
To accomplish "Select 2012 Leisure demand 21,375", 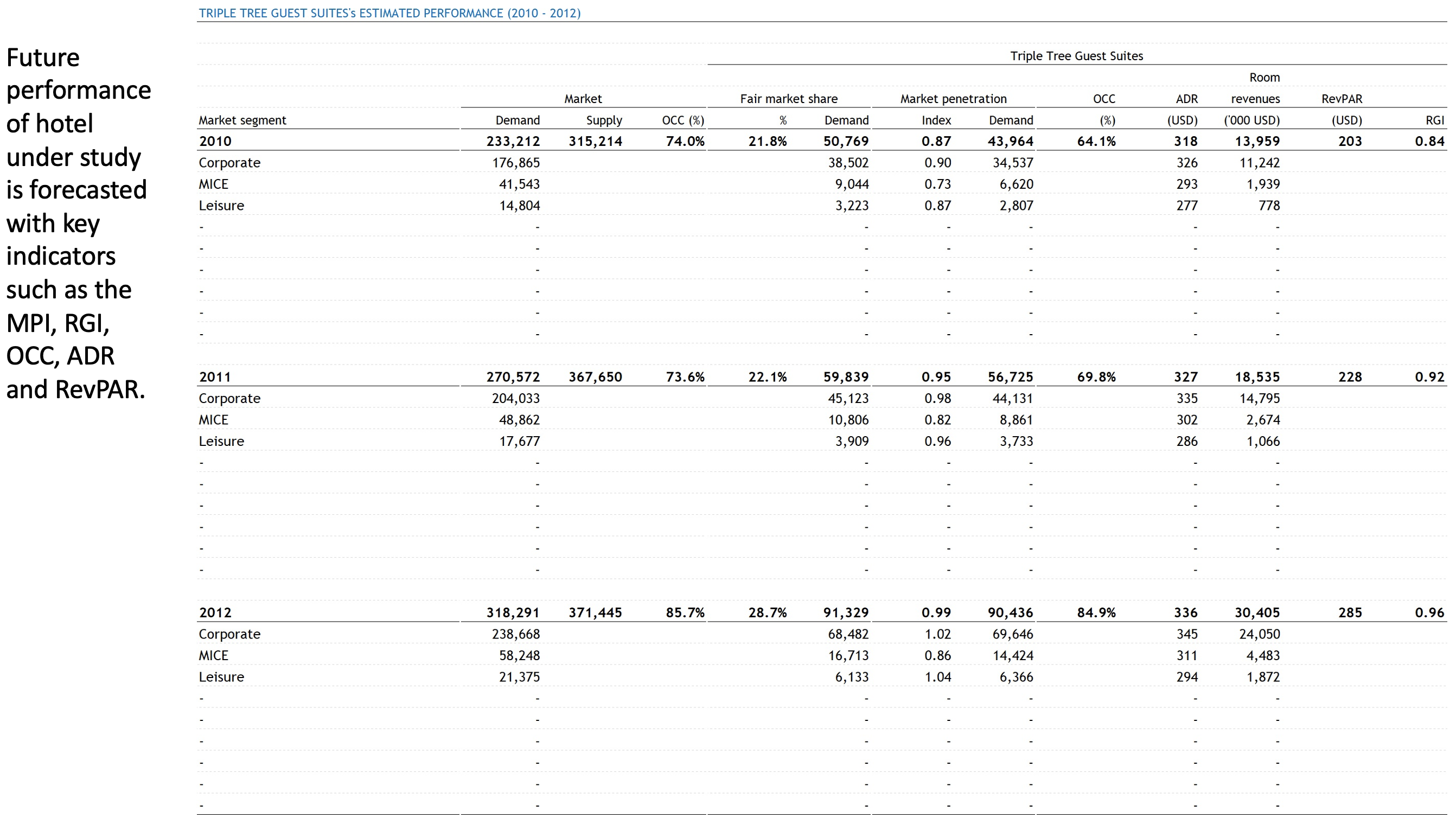I will [x=519, y=678].
